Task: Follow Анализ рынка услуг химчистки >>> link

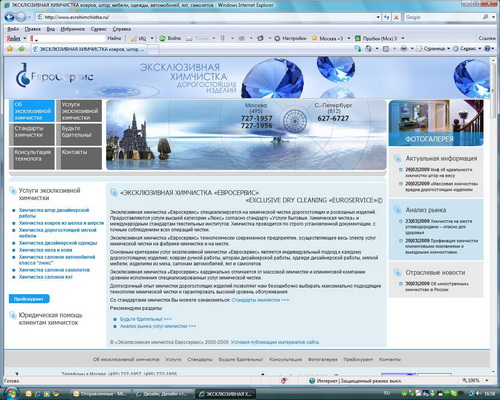Action: [x=158, y=326]
